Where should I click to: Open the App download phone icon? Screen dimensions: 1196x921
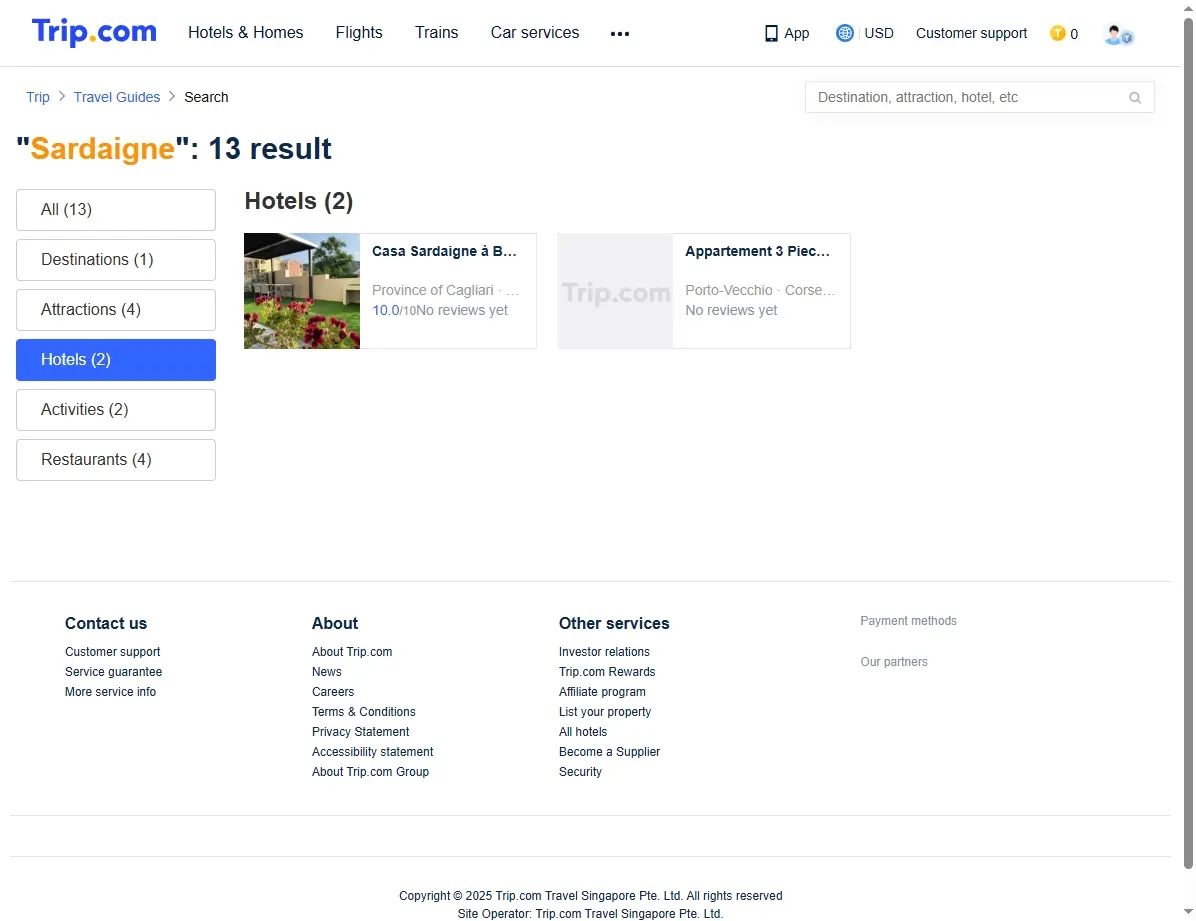pyautogui.click(x=771, y=34)
